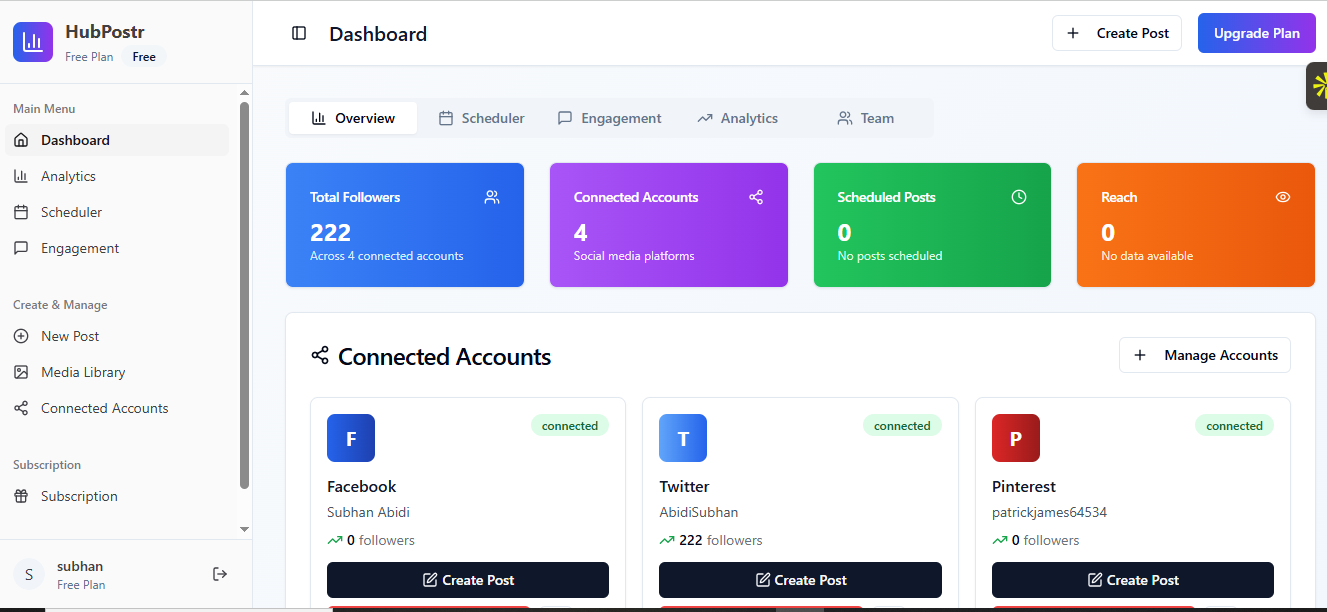
Task: Click the Free plan badge near HubPostr
Action: [144, 57]
